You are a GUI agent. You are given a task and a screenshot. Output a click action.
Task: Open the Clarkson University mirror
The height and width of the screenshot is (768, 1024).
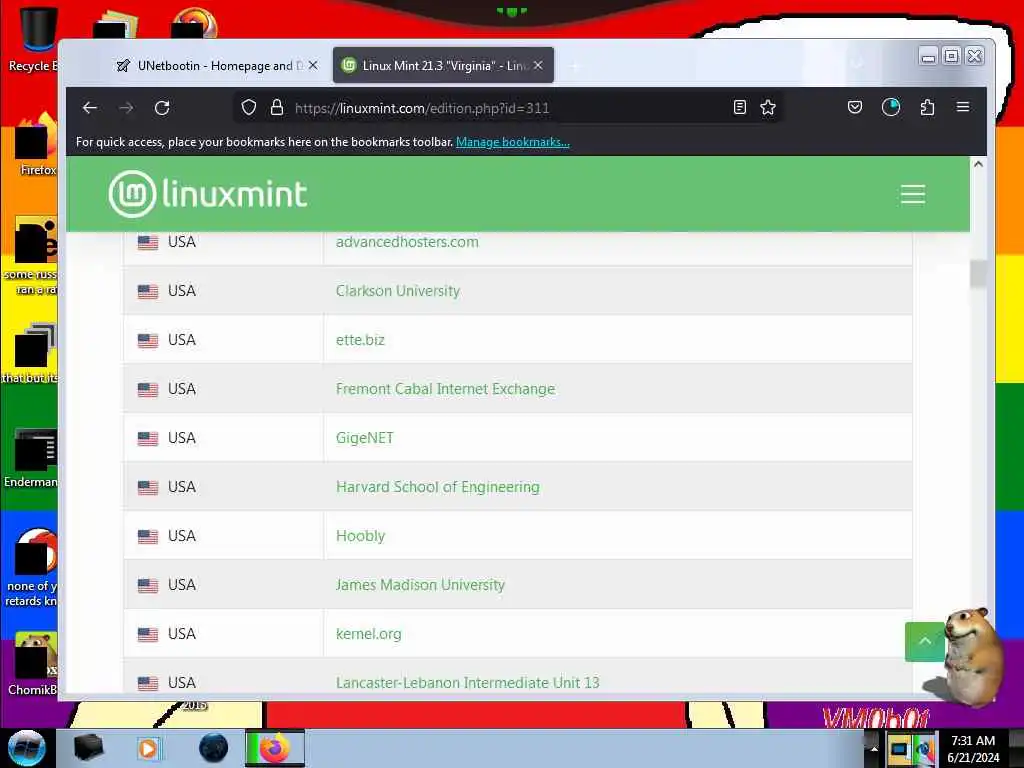pyautogui.click(x=398, y=291)
